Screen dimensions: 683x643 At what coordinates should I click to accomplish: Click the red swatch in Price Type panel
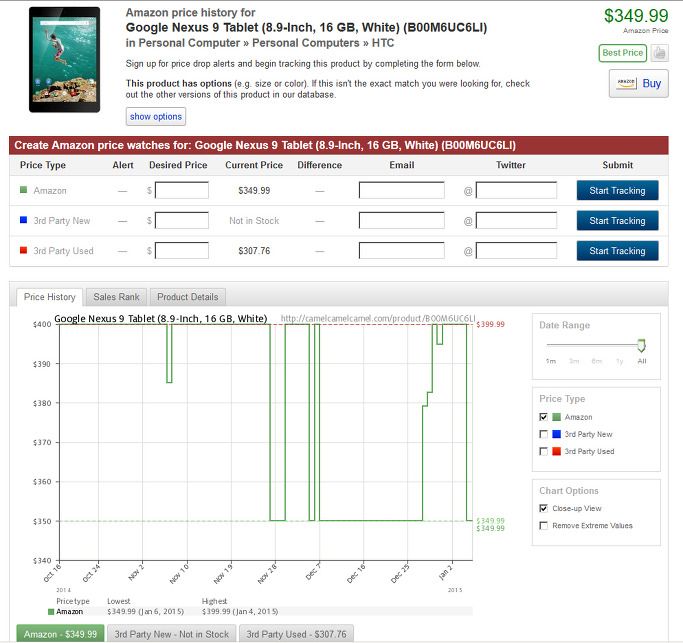click(556, 451)
